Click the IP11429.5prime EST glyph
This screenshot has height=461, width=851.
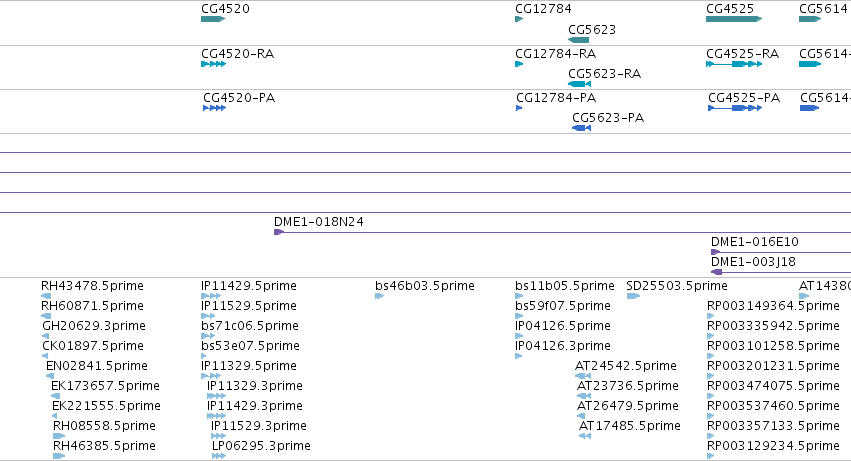coord(211,296)
